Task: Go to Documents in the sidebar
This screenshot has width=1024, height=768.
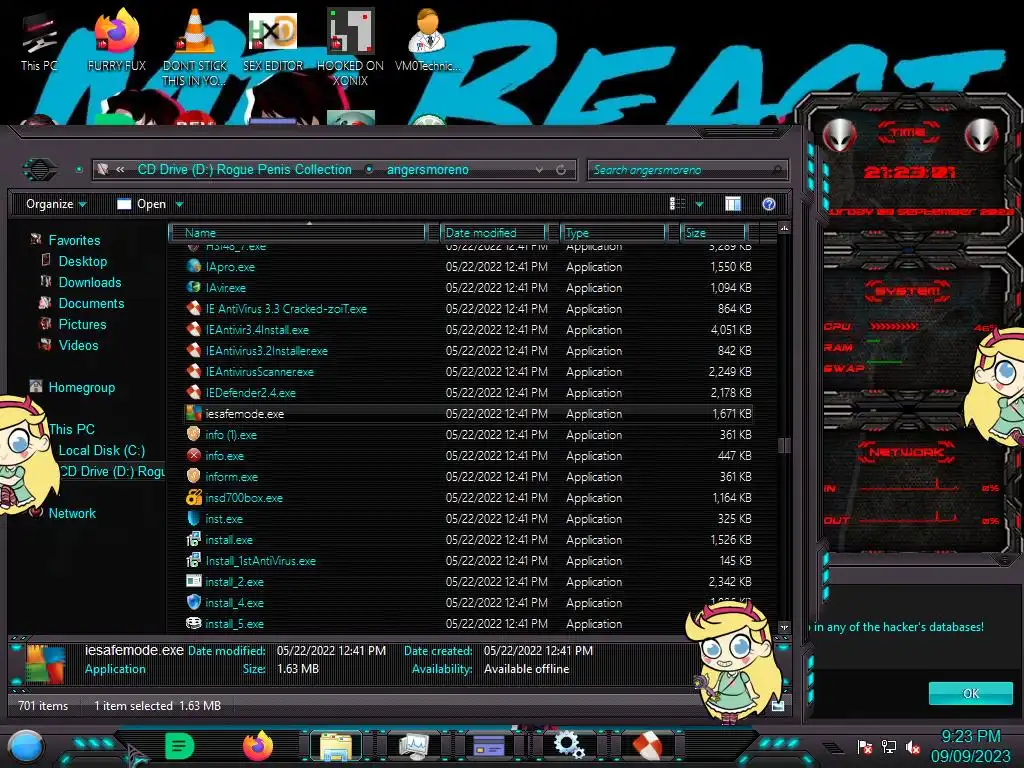Action: click(x=91, y=303)
